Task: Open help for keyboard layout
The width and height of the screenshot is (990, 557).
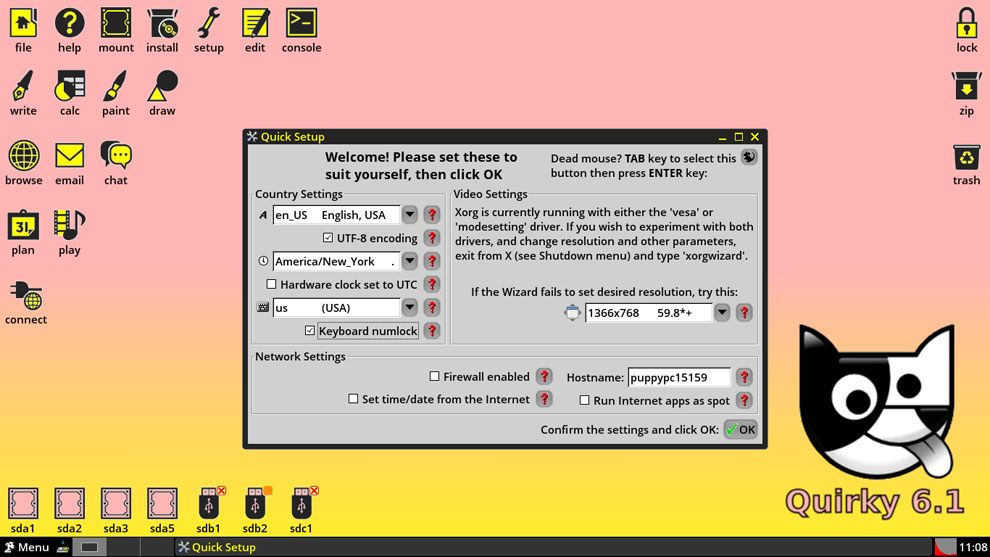Action: coord(432,308)
